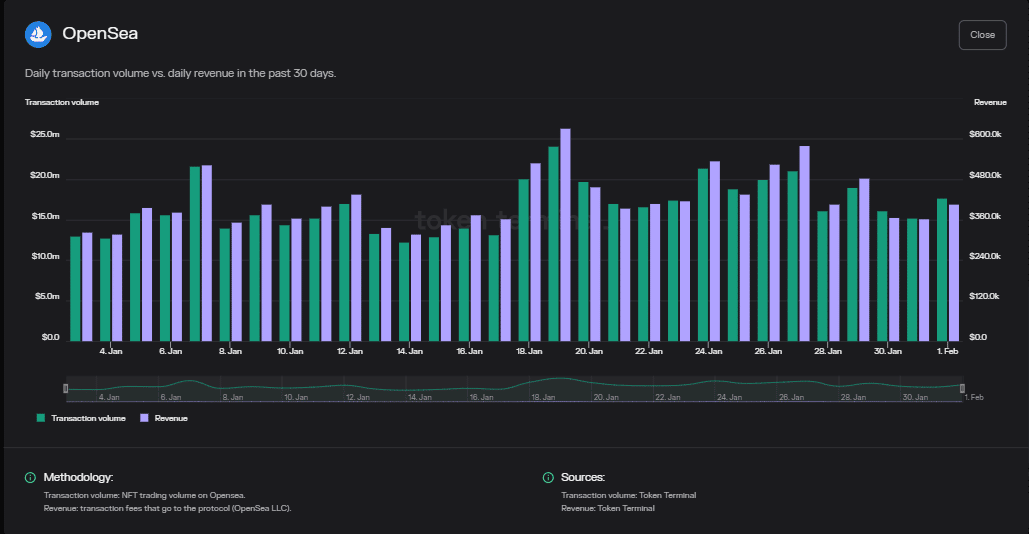1029x534 pixels.
Task: Click the "26. Jan" main x-axis label
Action: [x=768, y=352]
